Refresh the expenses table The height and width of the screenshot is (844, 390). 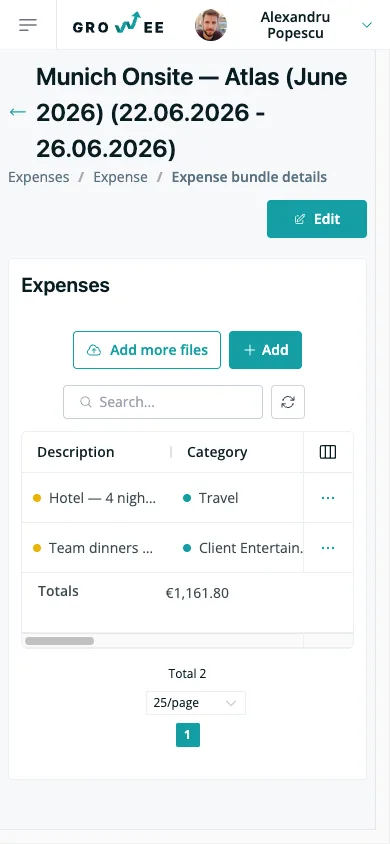click(x=288, y=402)
